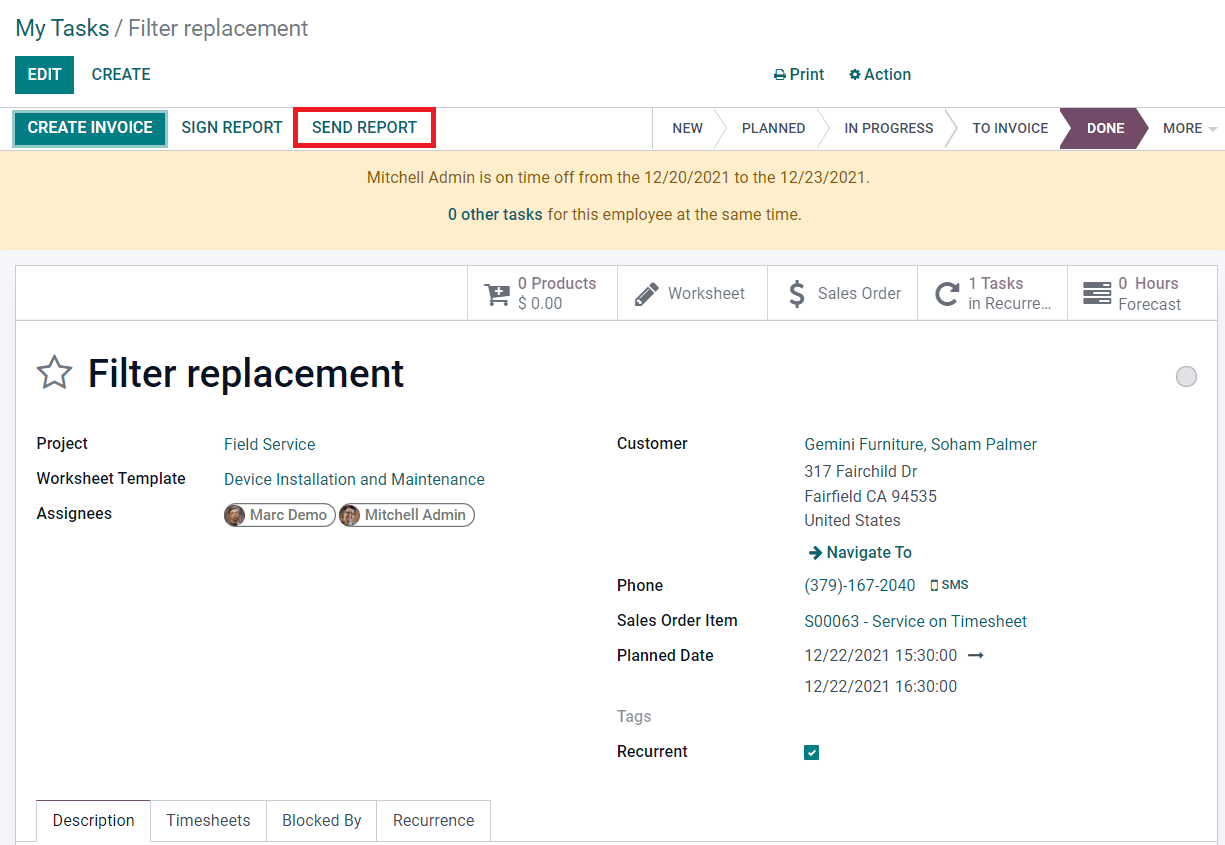
Task: Switch to the Timesheets tab
Action: coord(208,821)
